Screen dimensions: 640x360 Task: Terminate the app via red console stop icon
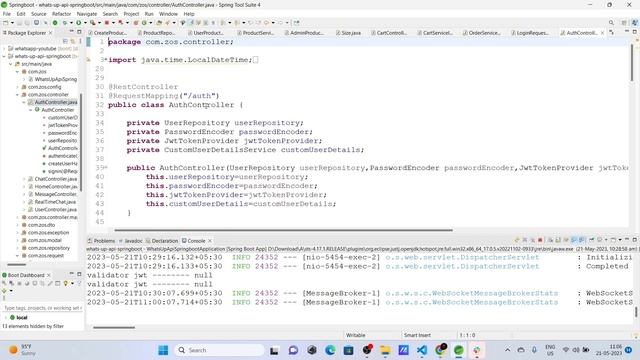click(540, 240)
